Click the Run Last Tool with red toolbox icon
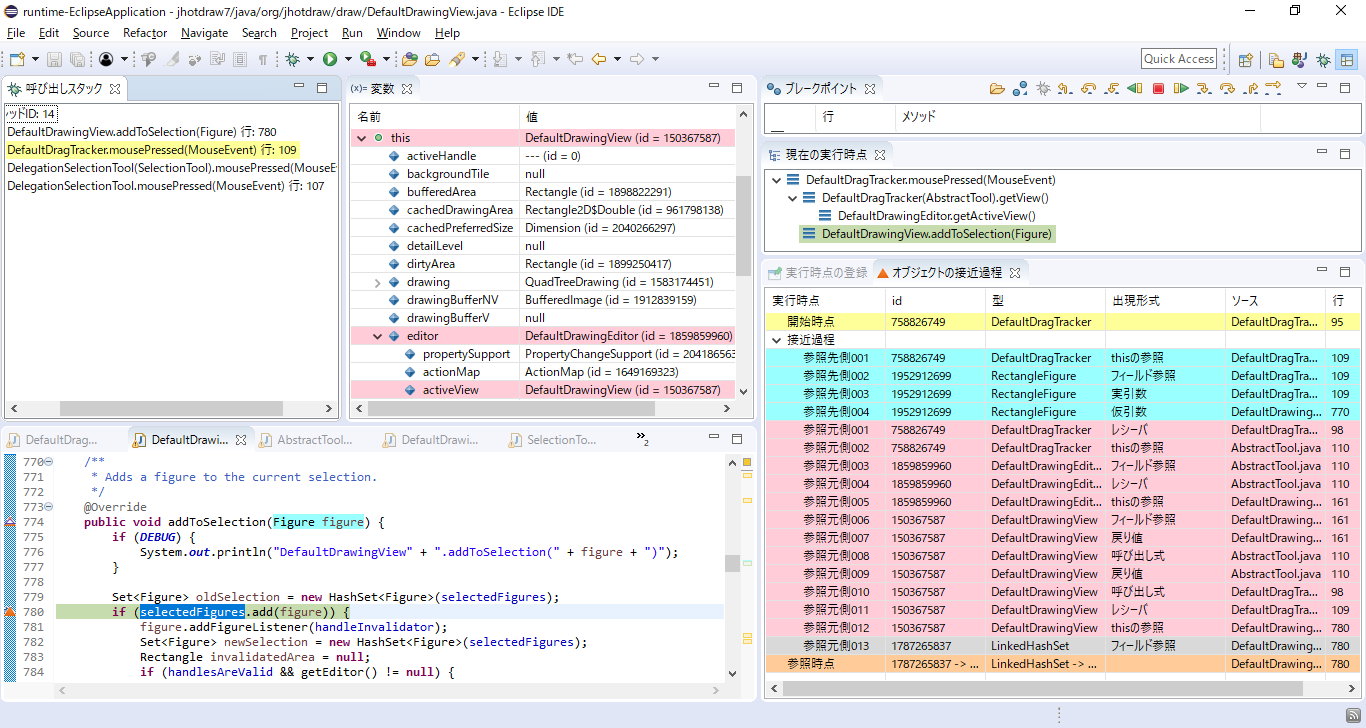Image resolution: width=1366 pixels, height=728 pixels. click(x=367, y=60)
